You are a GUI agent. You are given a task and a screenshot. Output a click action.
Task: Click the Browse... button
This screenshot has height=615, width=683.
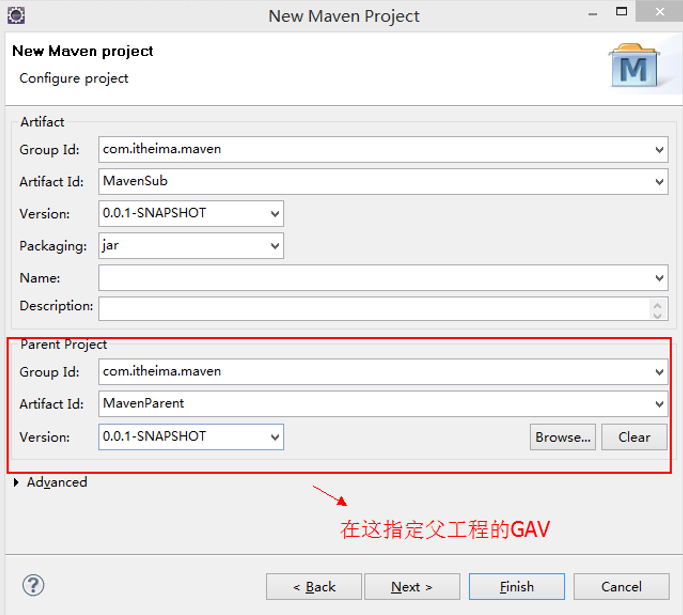[x=562, y=437]
